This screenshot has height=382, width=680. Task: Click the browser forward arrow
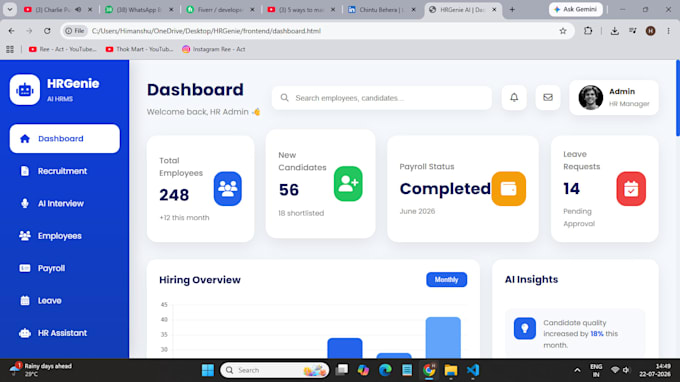click(29, 31)
